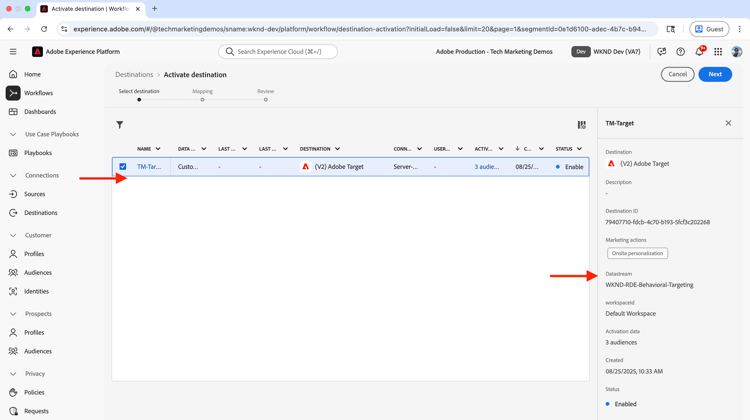Open Status column header dropdown

579,149
